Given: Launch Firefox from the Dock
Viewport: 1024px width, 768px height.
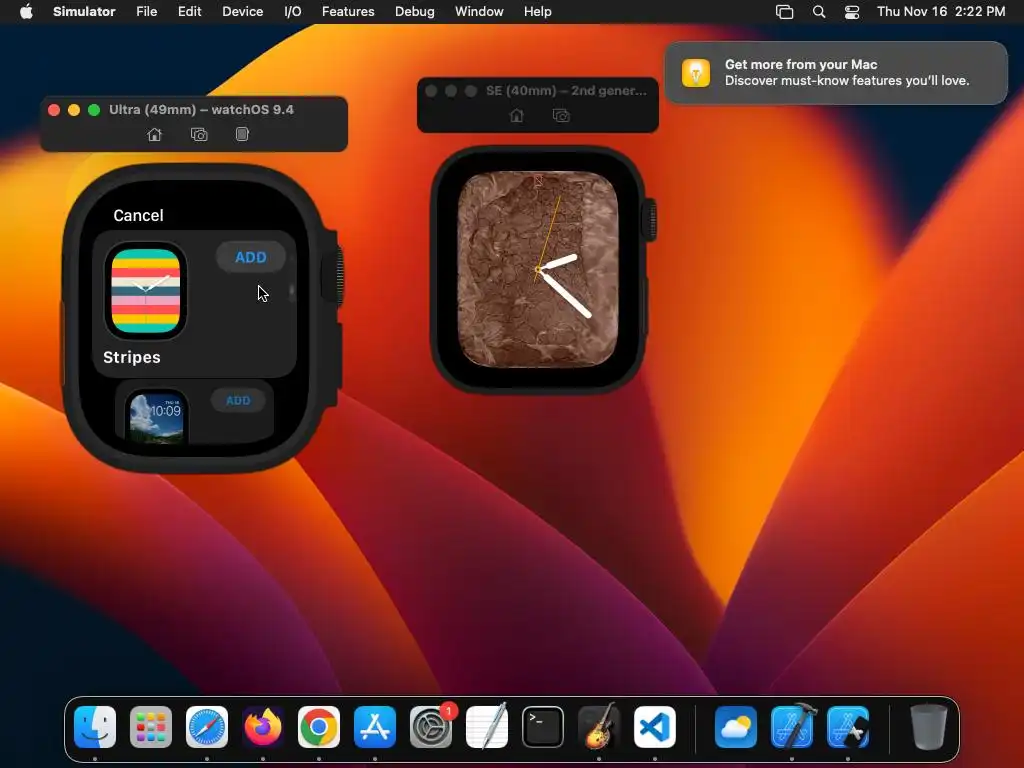Looking at the screenshot, I should coord(263,727).
